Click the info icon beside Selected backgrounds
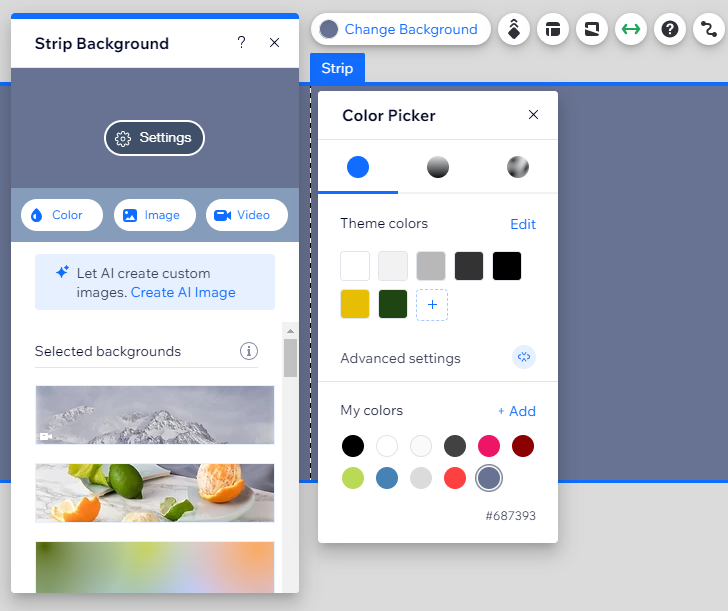 [x=249, y=351]
